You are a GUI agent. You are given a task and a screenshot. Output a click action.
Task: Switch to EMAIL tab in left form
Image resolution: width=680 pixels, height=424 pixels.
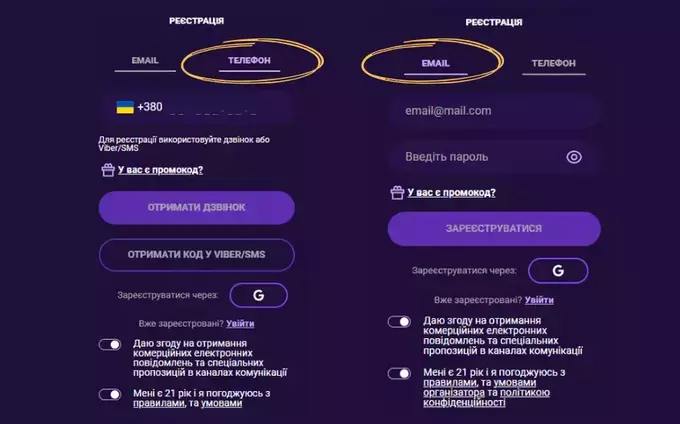tap(137, 62)
